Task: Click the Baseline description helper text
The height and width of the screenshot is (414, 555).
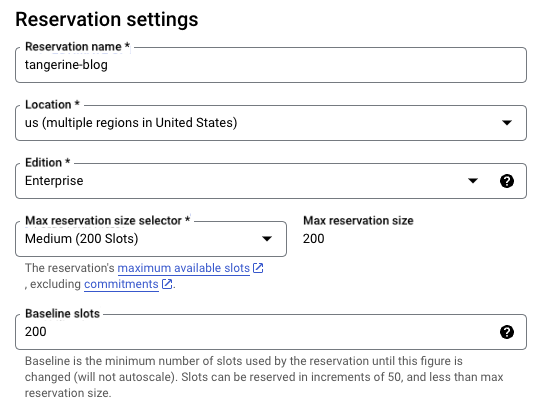Action: pyautogui.click(x=264, y=377)
